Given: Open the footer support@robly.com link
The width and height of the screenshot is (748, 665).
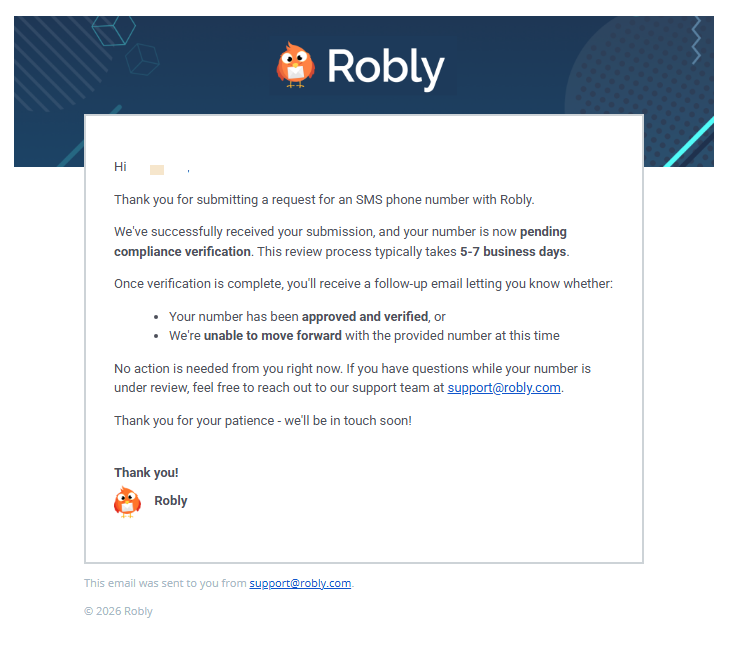Looking at the screenshot, I should coord(300,583).
